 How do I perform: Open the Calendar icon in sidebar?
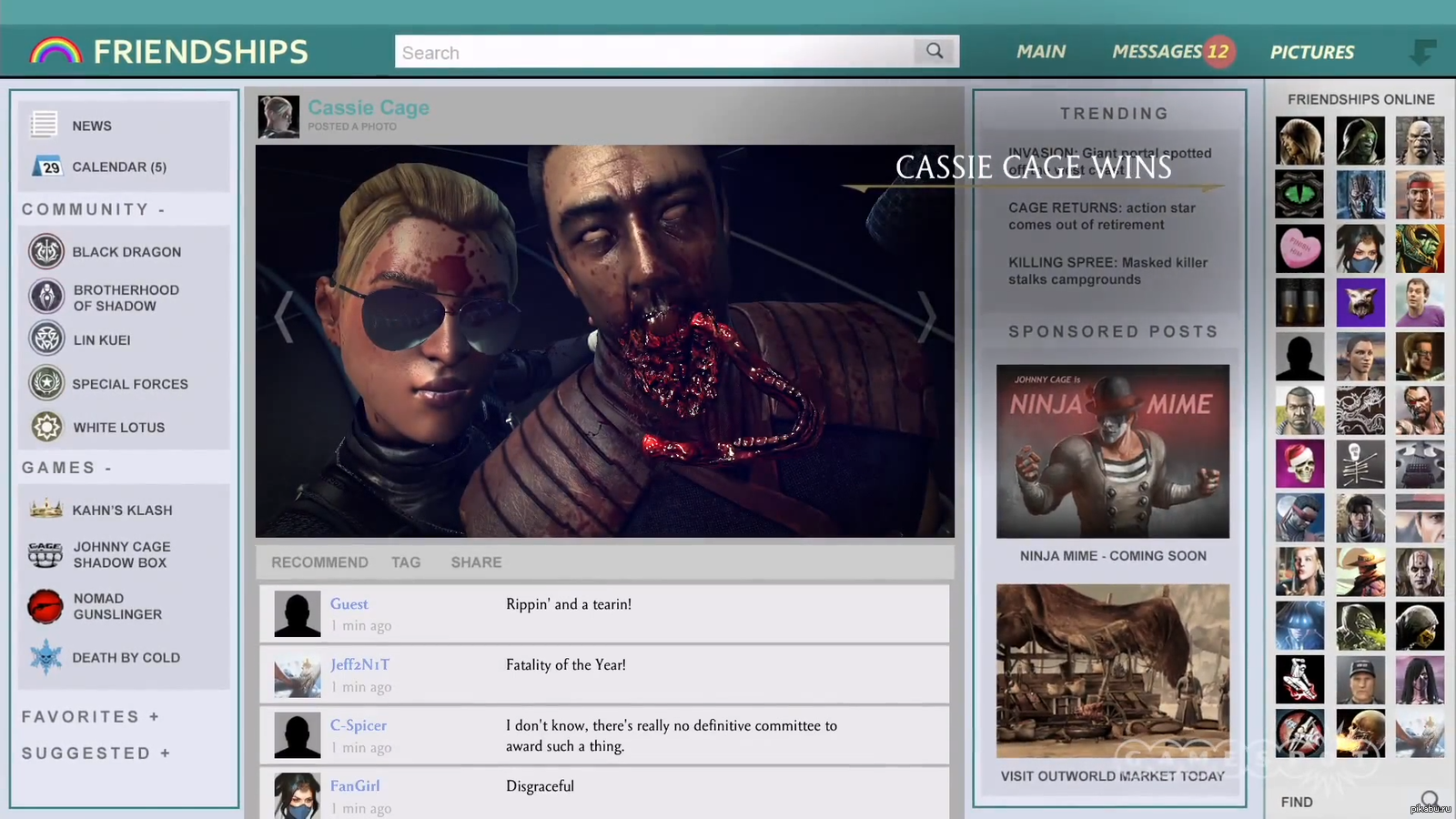[46, 167]
